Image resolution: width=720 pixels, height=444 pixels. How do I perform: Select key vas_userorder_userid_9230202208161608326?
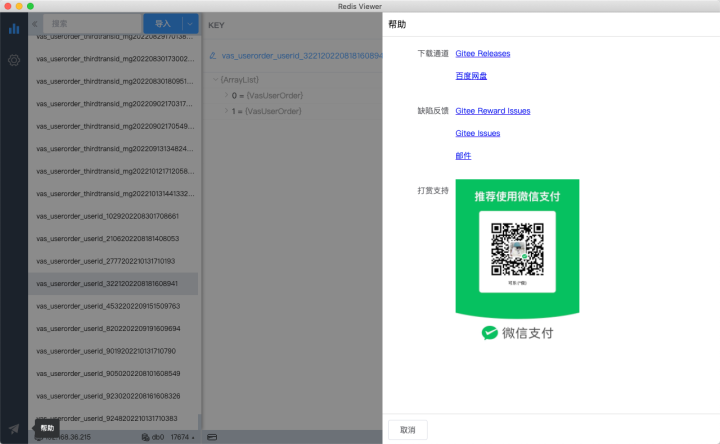tap(113, 396)
